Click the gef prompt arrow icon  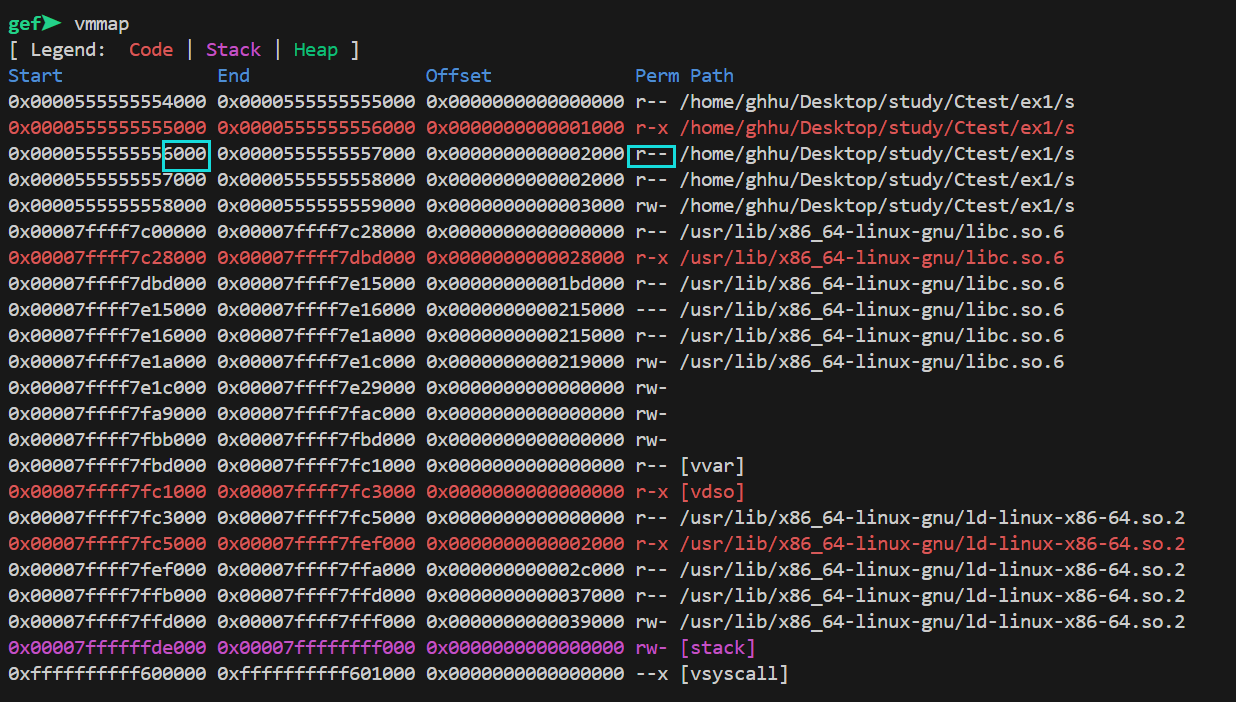(53, 22)
